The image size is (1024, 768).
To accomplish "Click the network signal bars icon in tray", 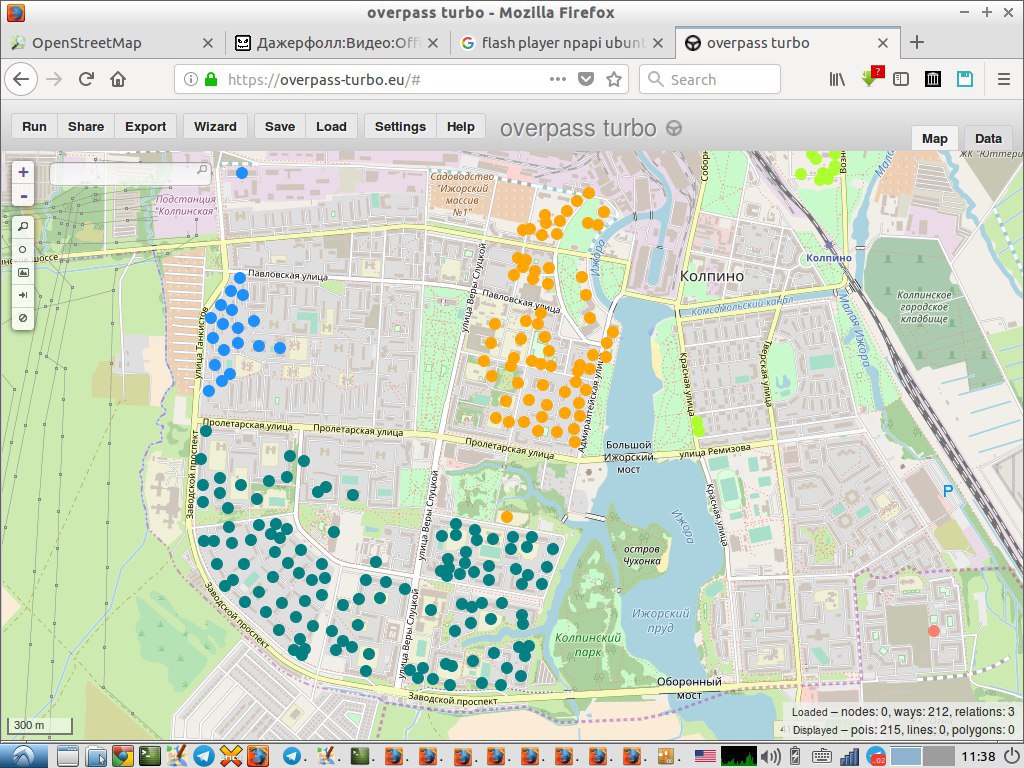I will 849,756.
